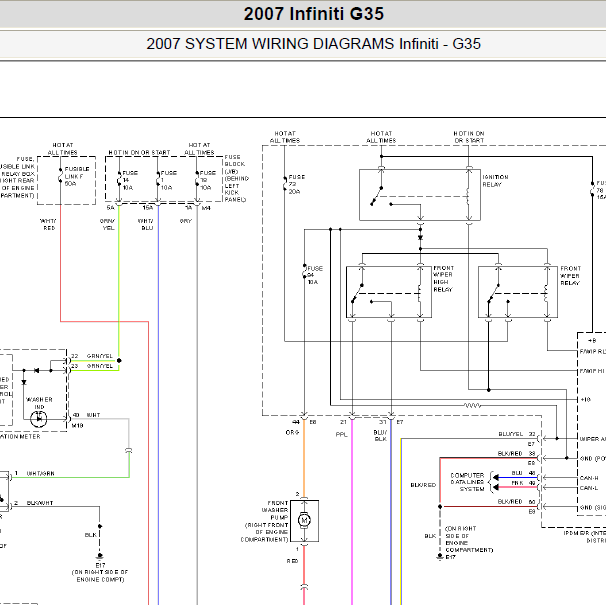Click the "RED" wire label below the washer pump
Image resolution: width=606 pixels, height=605 pixels.
[292, 561]
